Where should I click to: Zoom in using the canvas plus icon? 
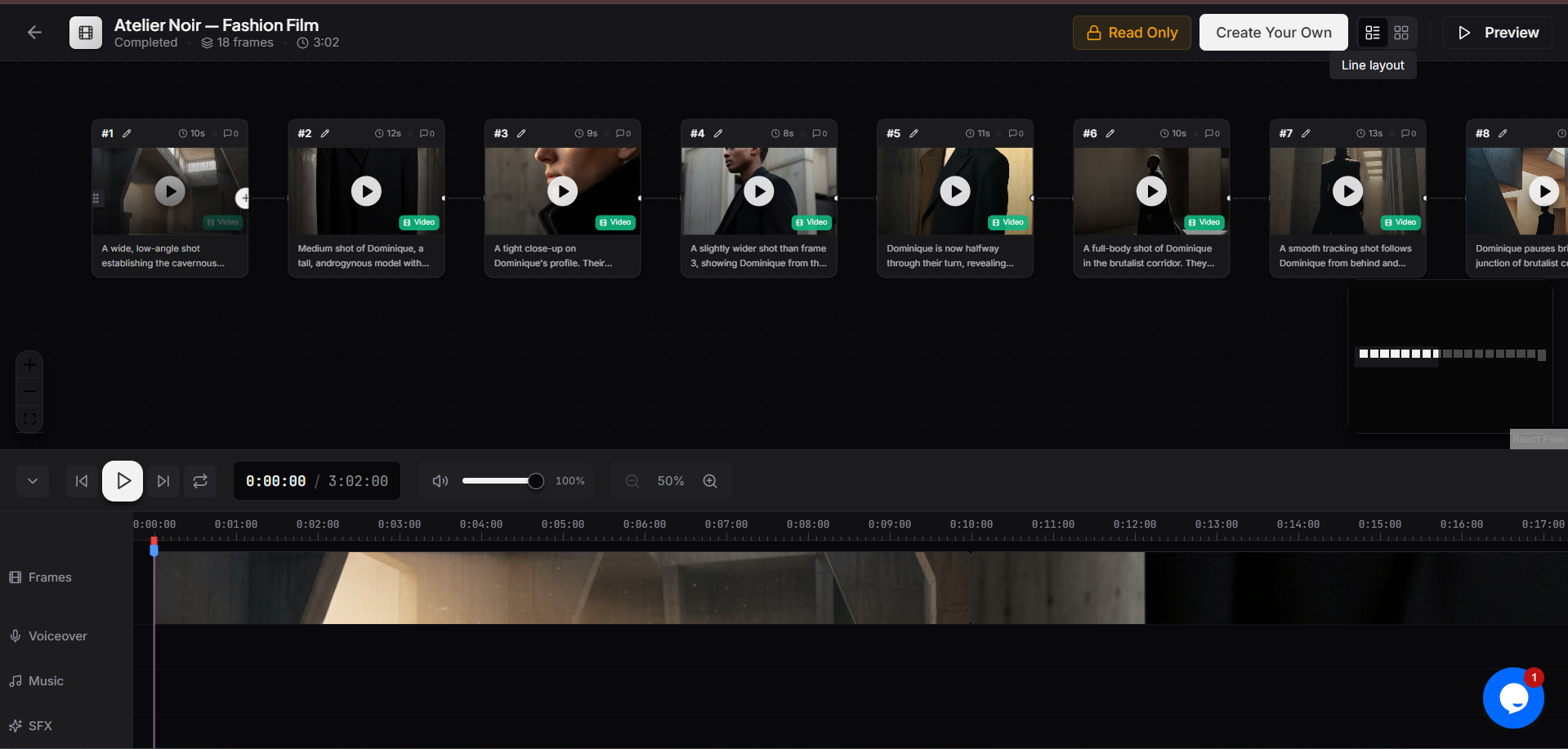[x=29, y=364]
